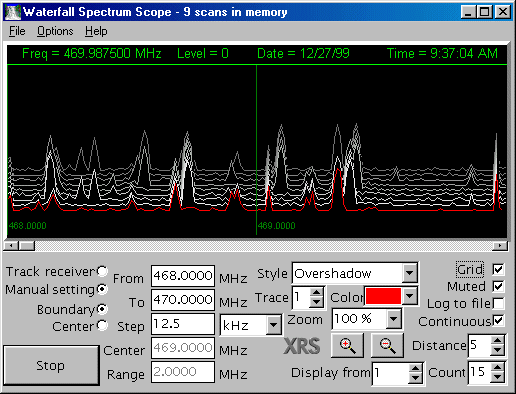This screenshot has height=394, width=516.
Task: Click the 468.0000 frequency marker label
Action: [28, 226]
